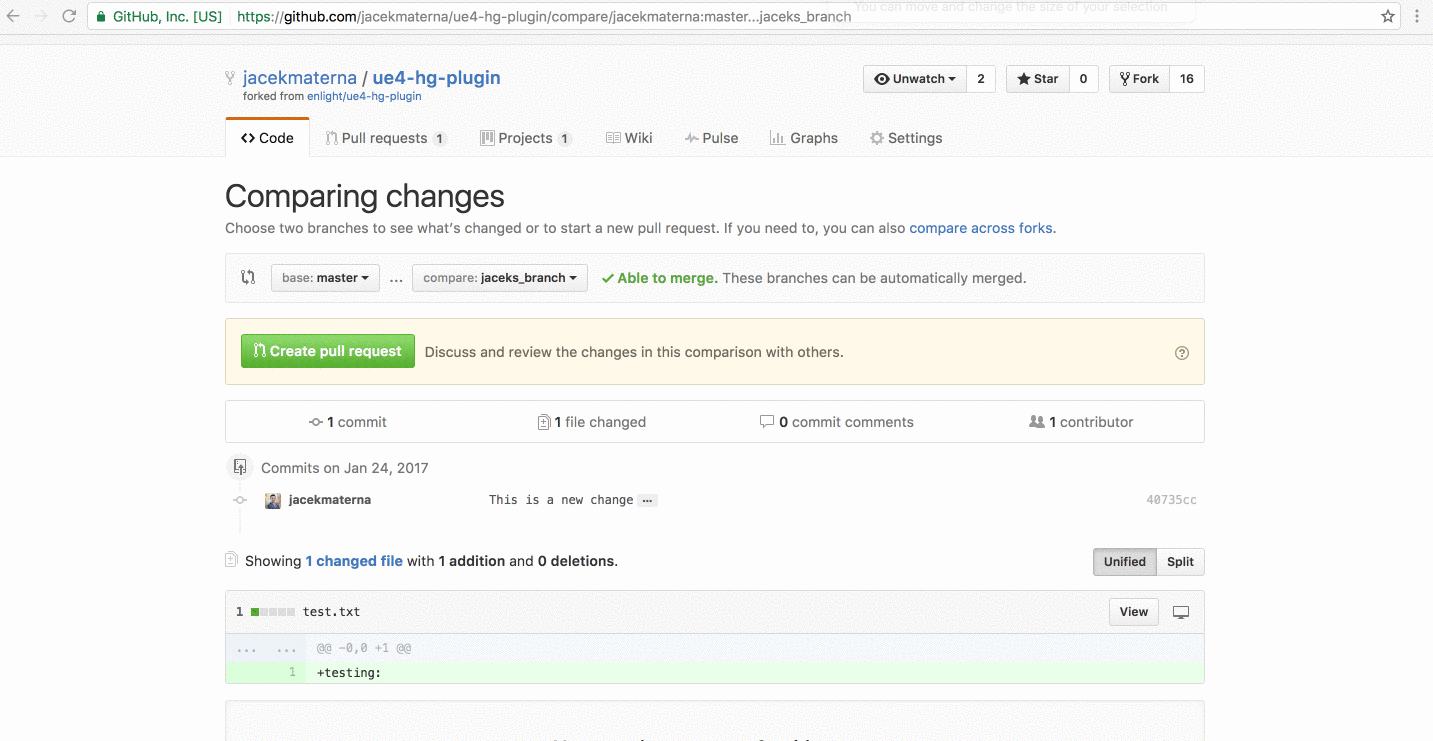Reload the page with refresh icon
This screenshot has width=1433, height=741.
point(69,16)
